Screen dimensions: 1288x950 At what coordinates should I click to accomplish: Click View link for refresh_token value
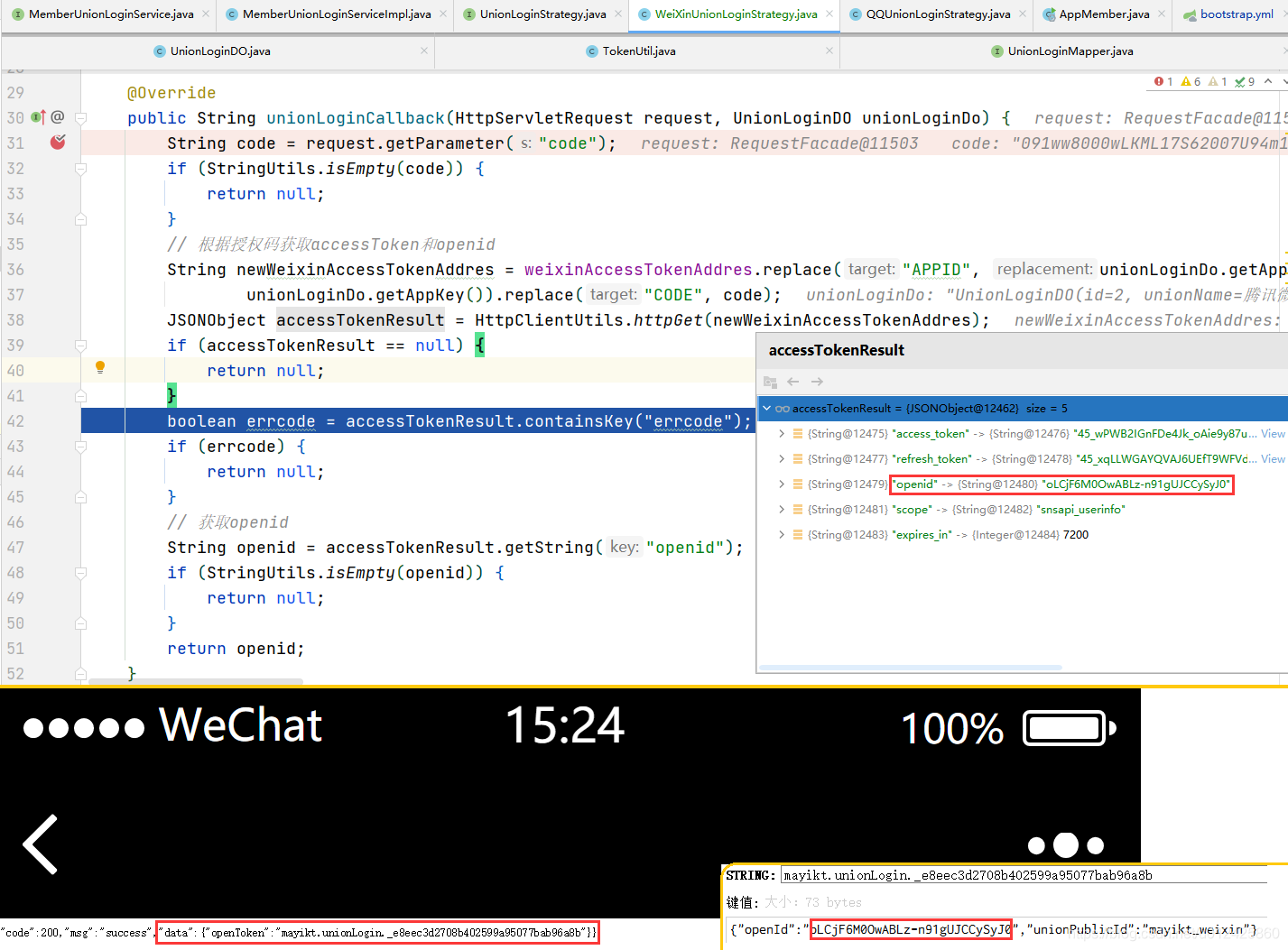click(x=1273, y=459)
